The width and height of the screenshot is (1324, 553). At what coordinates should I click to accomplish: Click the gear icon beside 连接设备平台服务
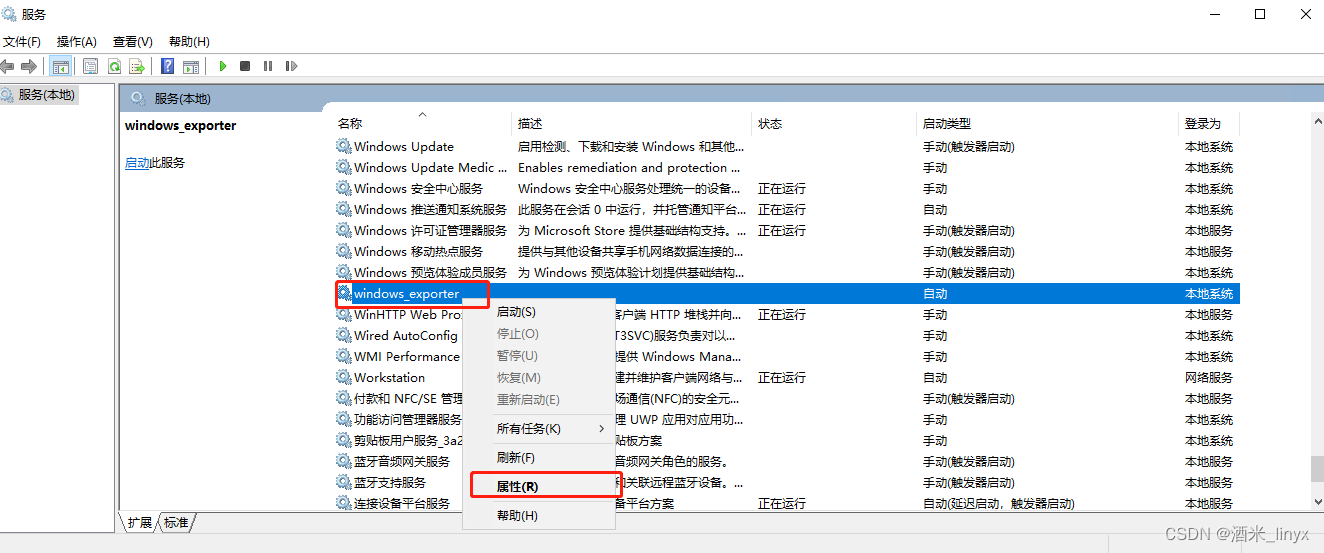coord(344,503)
